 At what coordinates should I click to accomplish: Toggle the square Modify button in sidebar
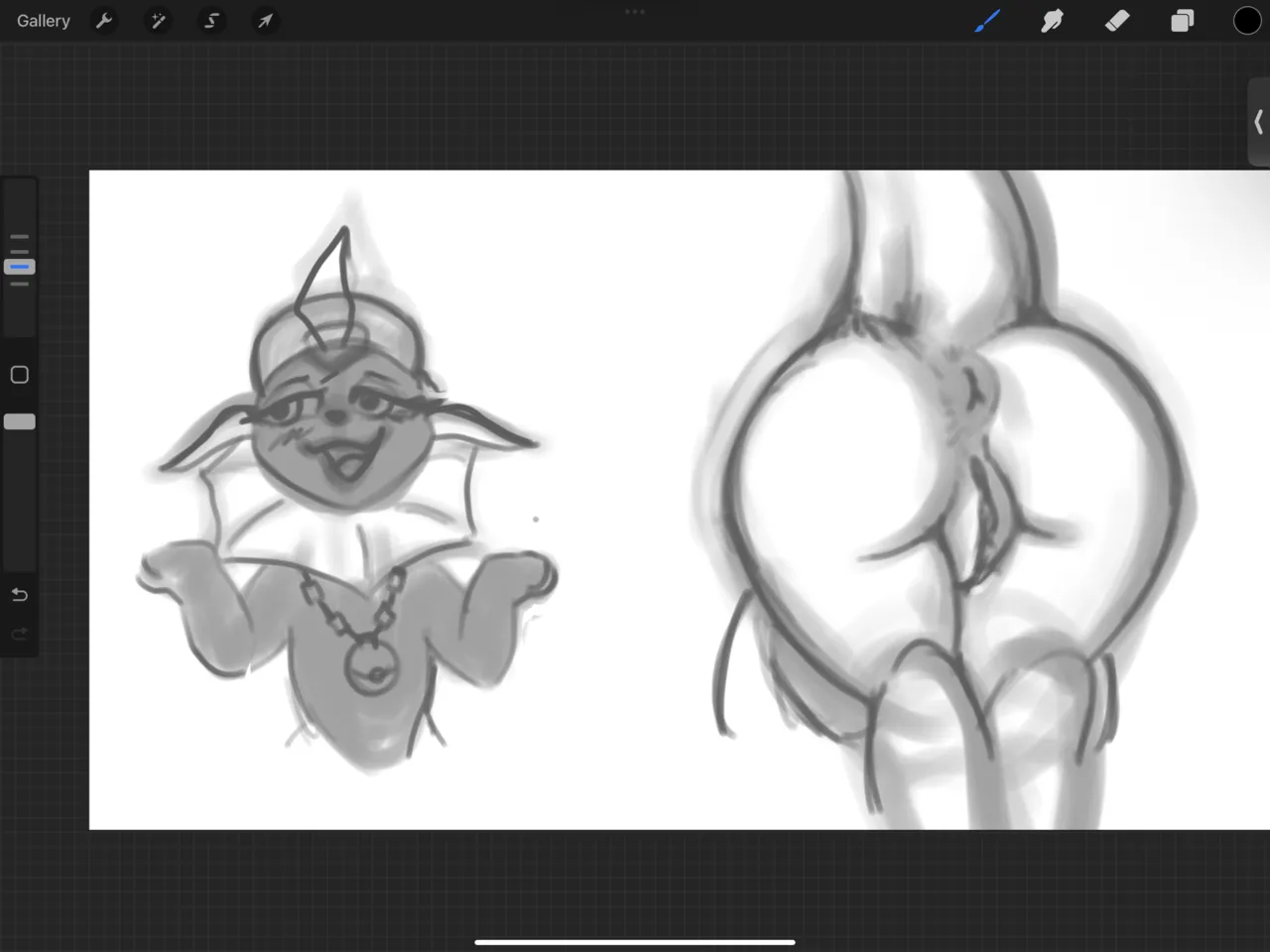pos(20,375)
